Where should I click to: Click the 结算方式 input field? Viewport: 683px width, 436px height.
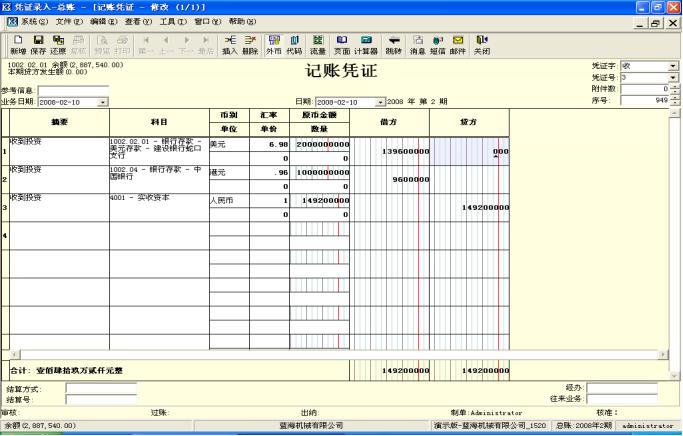coord(101,388)
